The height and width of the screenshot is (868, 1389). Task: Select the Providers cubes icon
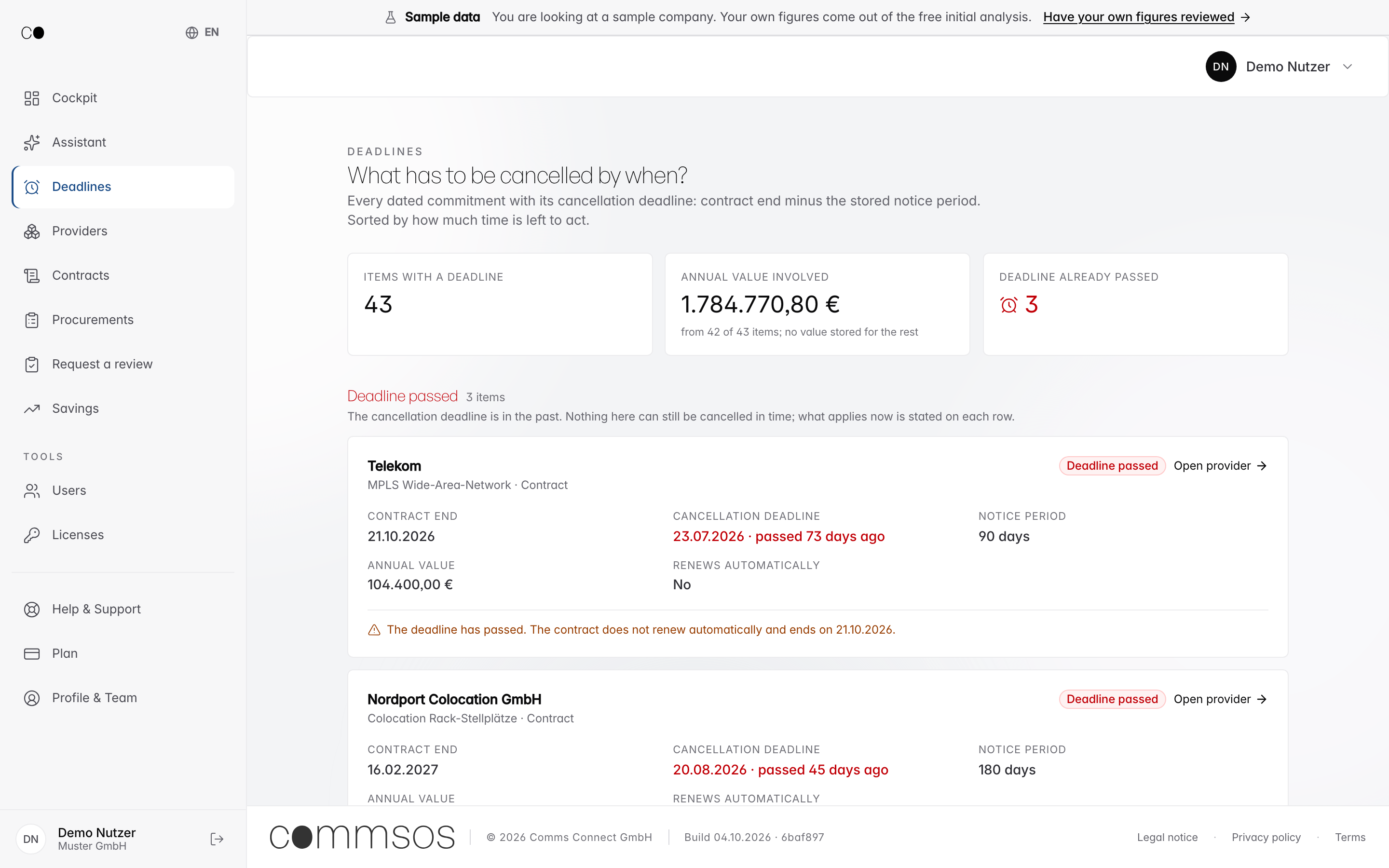click(x=31, y=231)
